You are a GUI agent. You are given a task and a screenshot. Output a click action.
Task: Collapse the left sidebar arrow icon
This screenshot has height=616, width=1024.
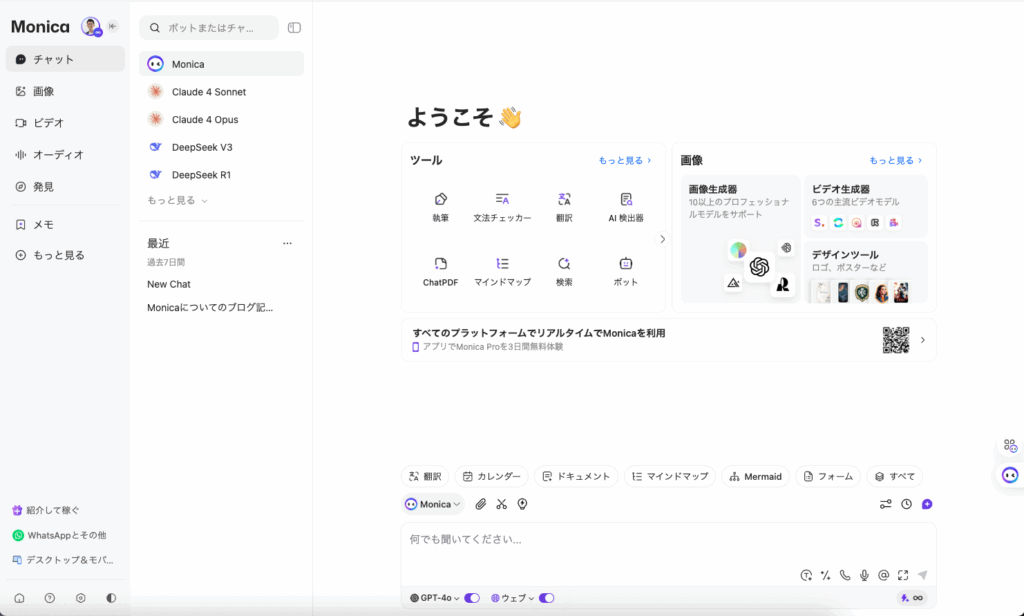coord(113,26)
